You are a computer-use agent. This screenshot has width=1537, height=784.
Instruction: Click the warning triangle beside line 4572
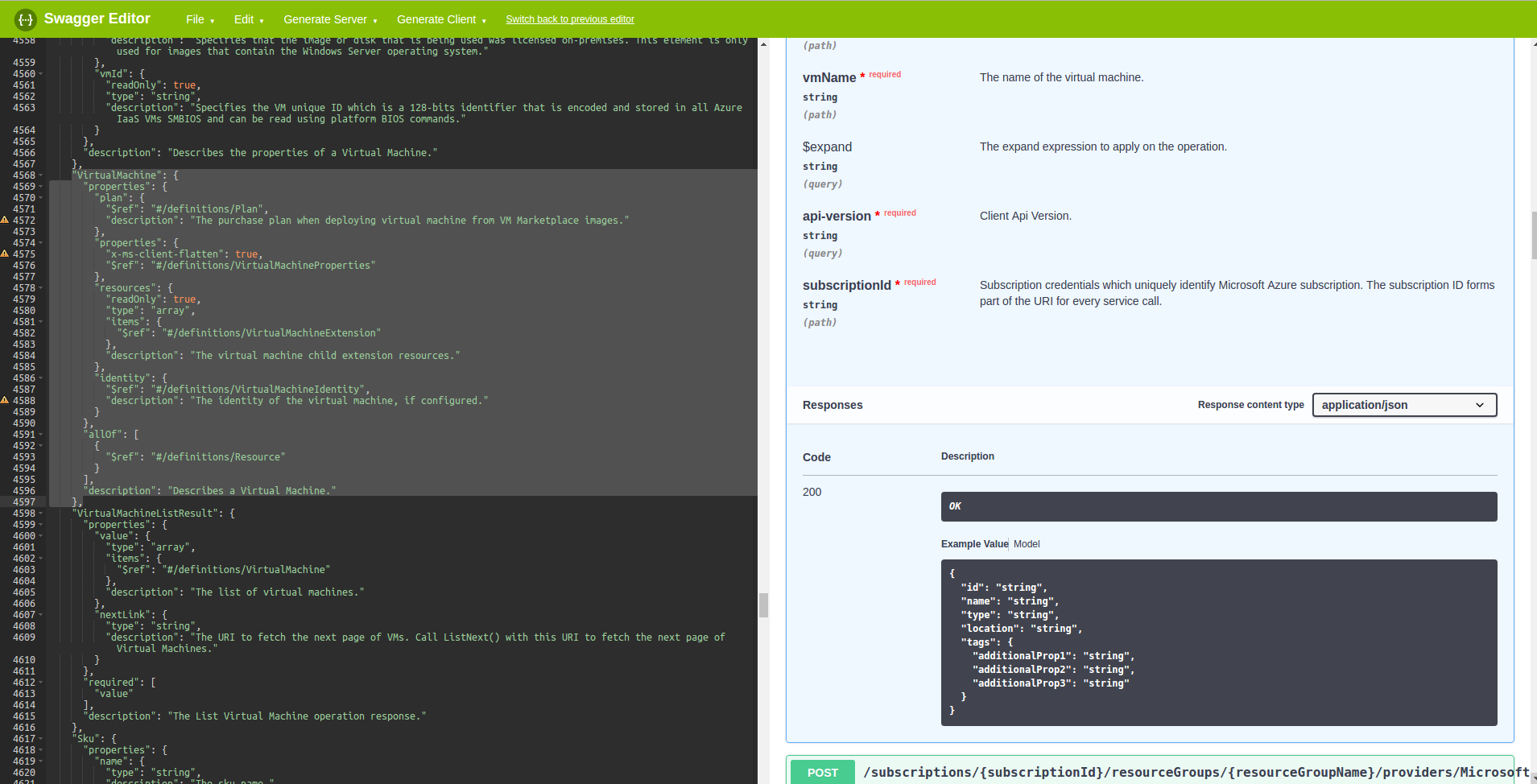pos(6,220)
